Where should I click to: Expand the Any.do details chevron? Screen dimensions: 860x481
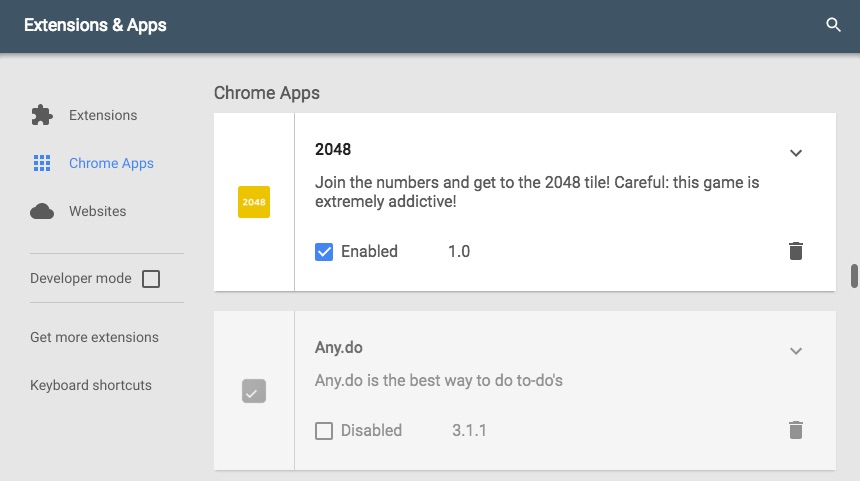pos(796,351)
